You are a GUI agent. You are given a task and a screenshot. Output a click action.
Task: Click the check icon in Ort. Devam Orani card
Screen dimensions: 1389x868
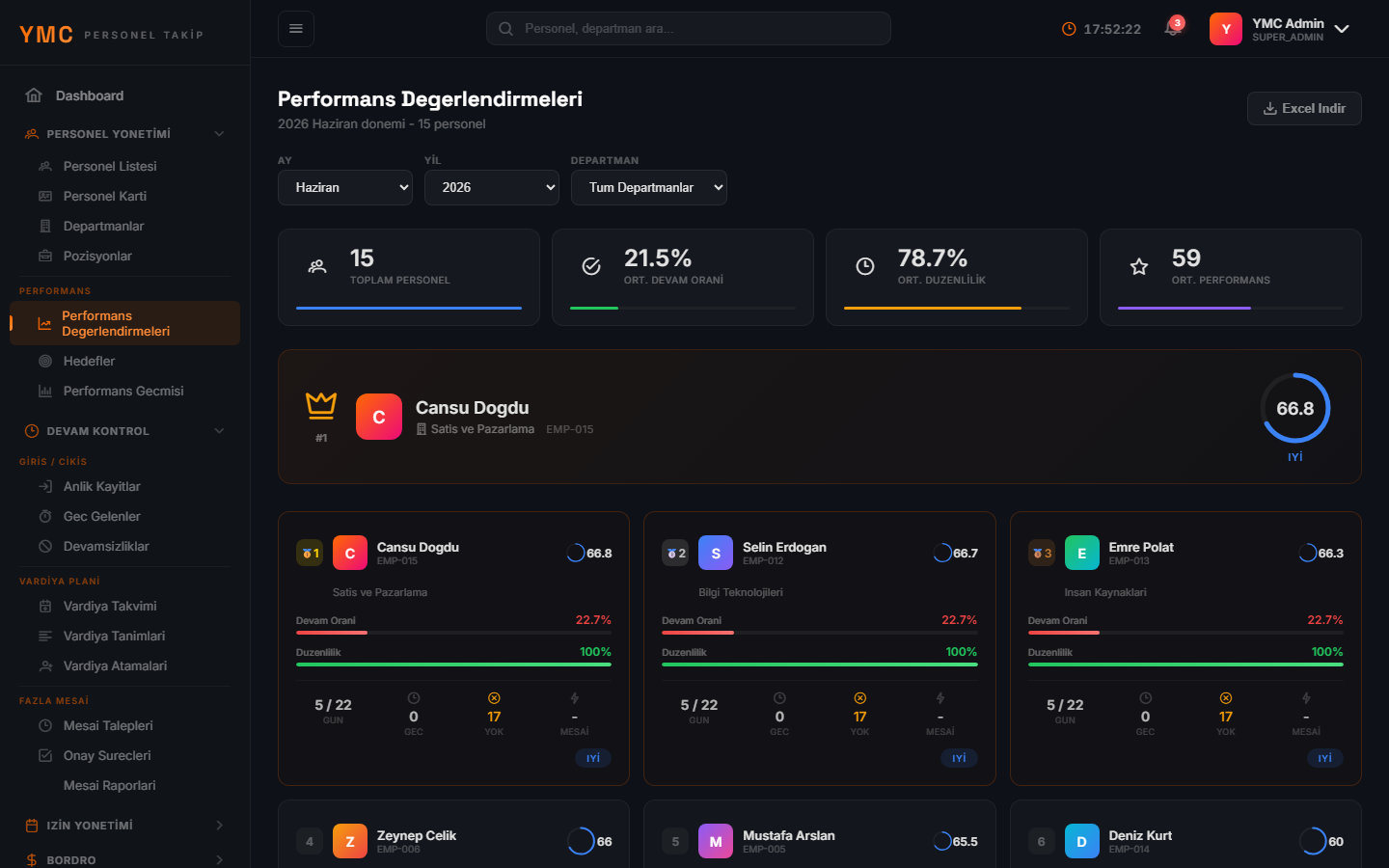pos(591,266)
